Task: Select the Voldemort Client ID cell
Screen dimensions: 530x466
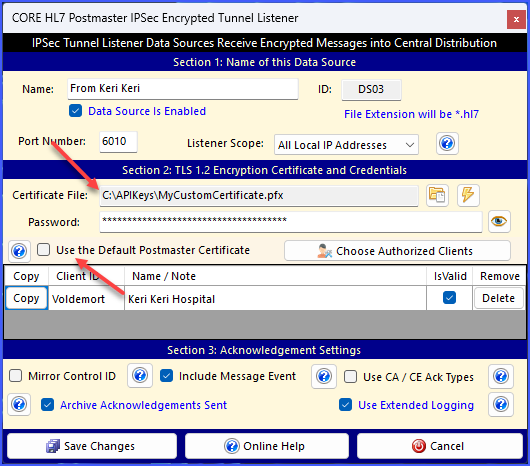Action: pos(86,299)
